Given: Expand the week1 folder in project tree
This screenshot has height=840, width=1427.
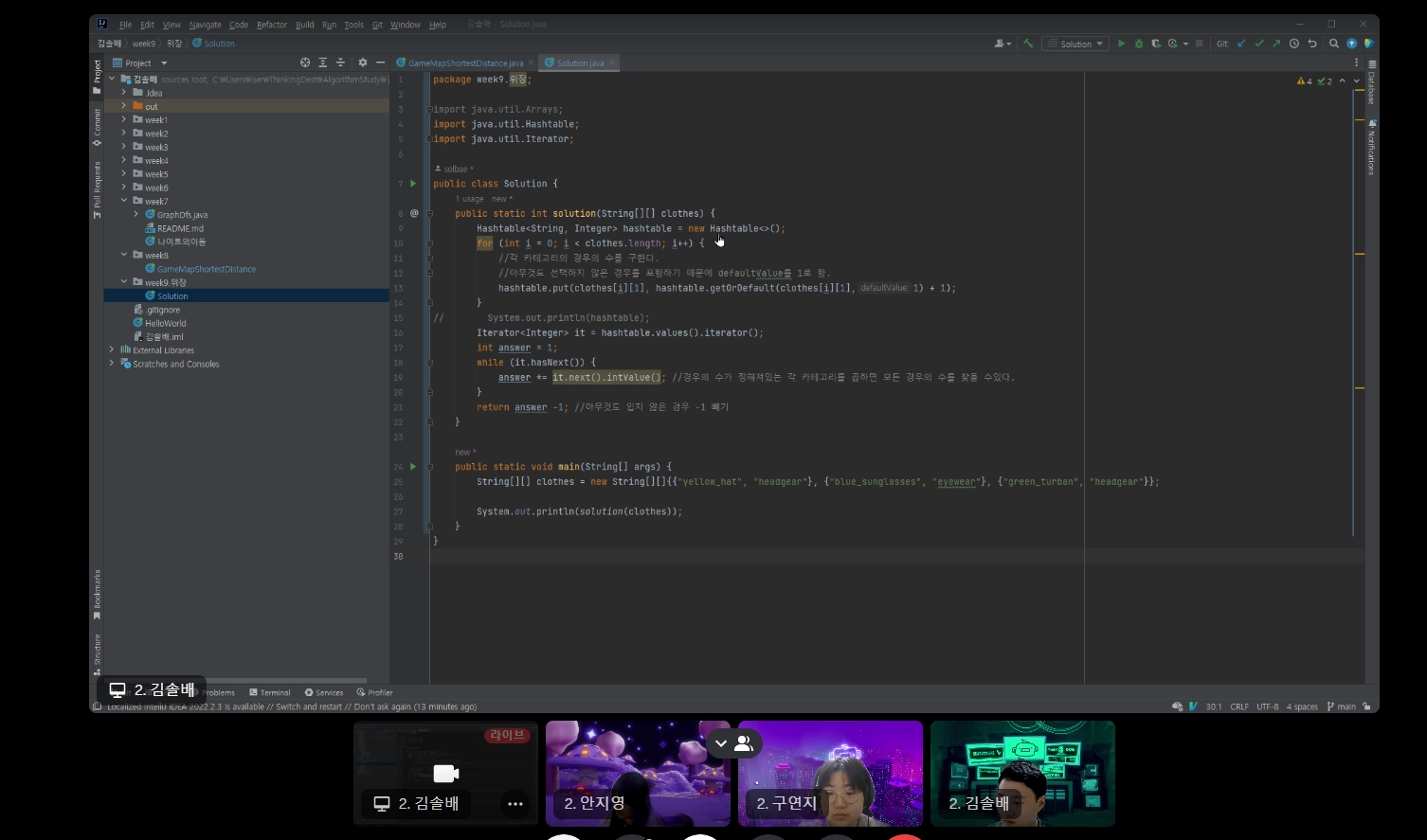Looking at the screenshot, I should pos(124,120).
